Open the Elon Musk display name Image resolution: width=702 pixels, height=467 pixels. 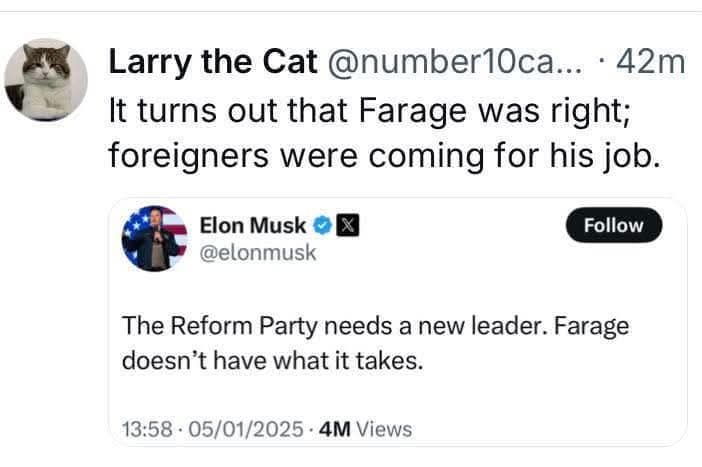[x=253, y=225]
